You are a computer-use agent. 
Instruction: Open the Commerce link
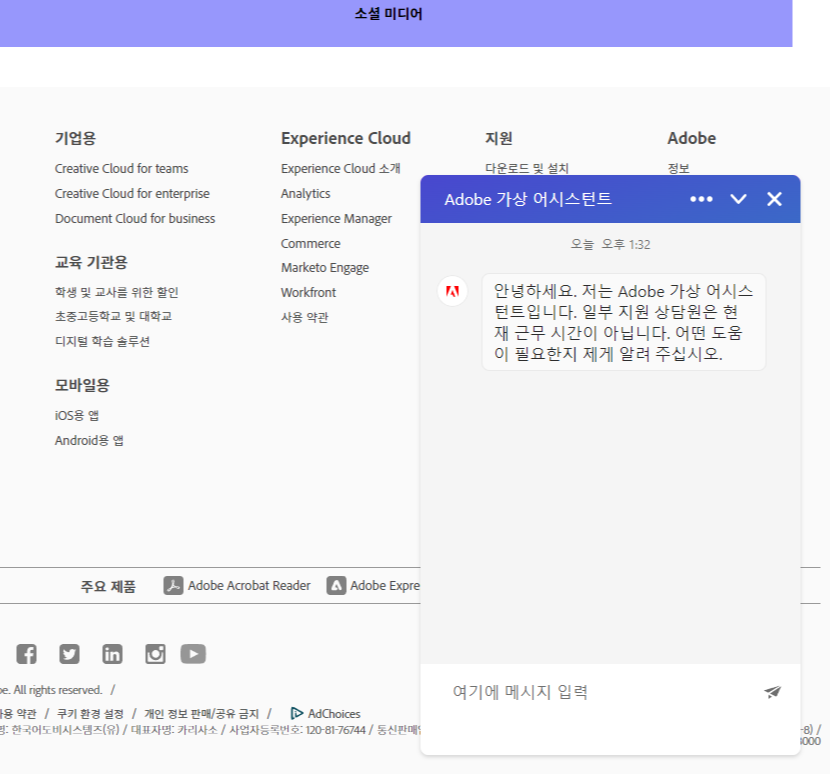tap(311, 244)
